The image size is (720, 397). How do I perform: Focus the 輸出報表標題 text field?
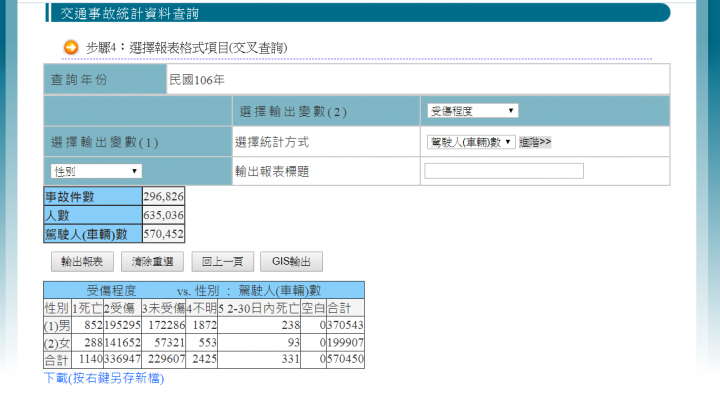click(504, 171)
